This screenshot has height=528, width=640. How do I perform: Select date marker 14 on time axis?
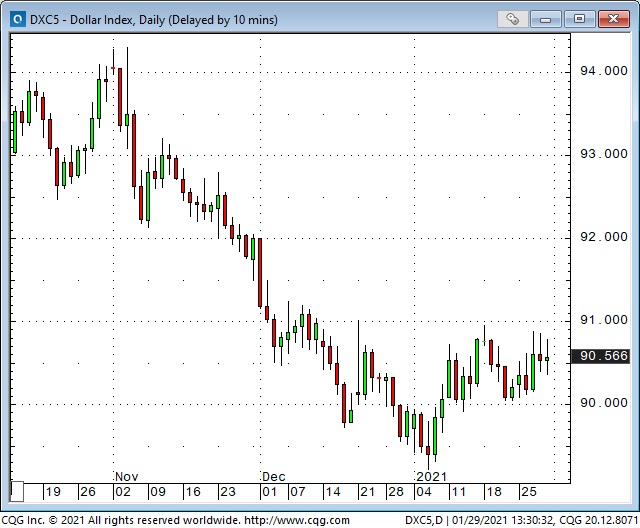(x=333, y=492)
